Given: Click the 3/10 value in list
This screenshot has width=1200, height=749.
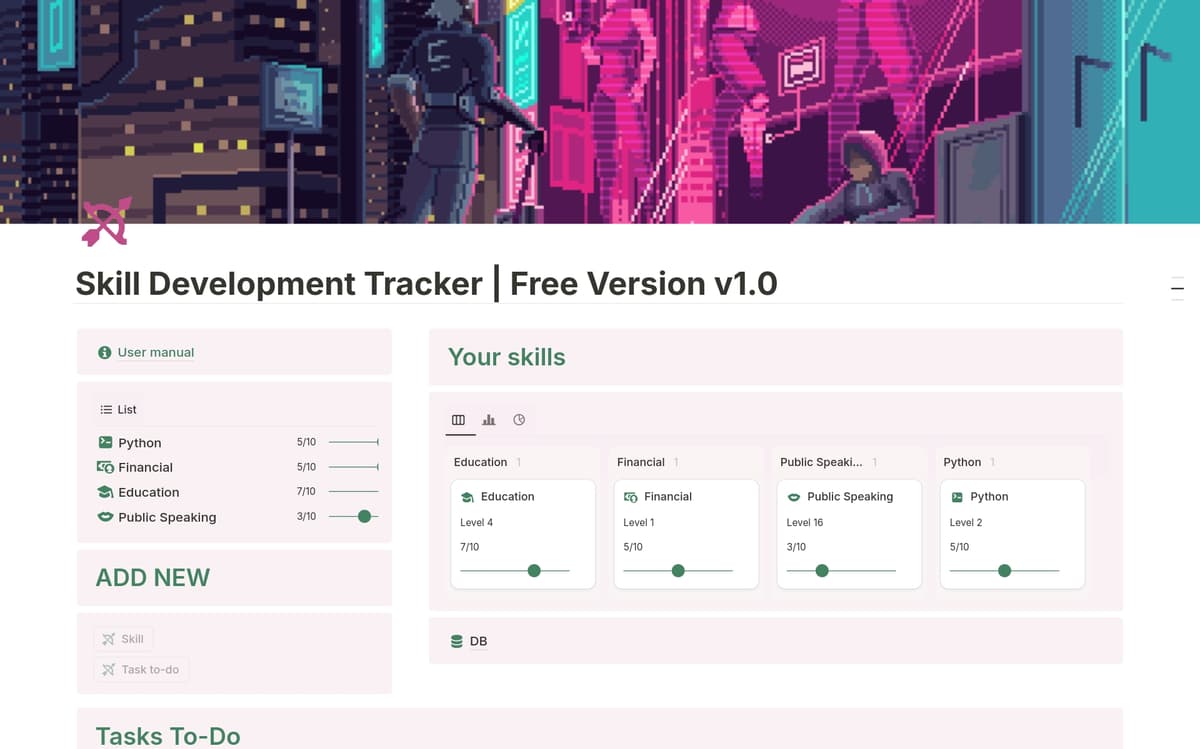Looking at the screenshot, I should coord(306,517).
